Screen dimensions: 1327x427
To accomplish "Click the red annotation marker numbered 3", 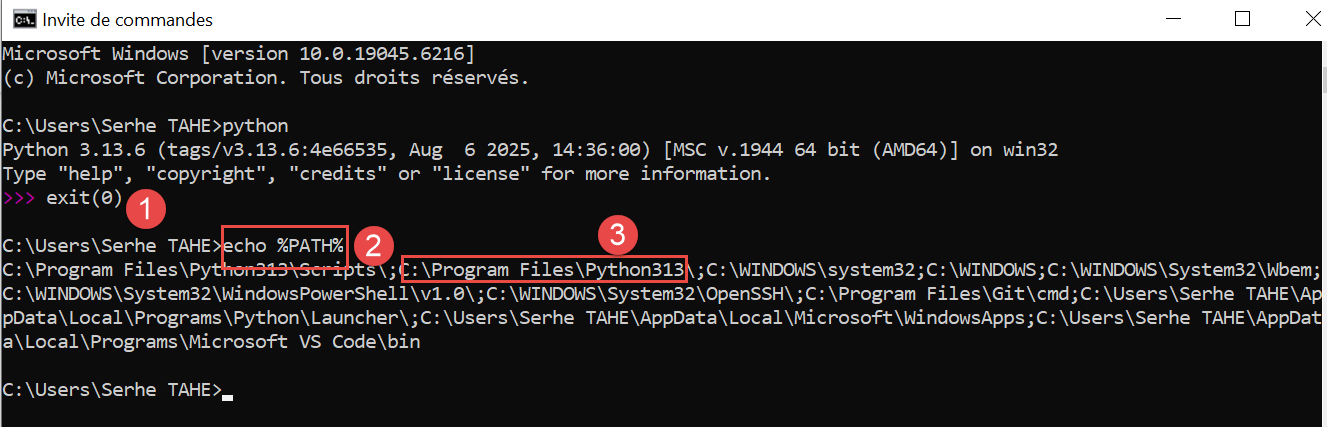I will point(617,237).
